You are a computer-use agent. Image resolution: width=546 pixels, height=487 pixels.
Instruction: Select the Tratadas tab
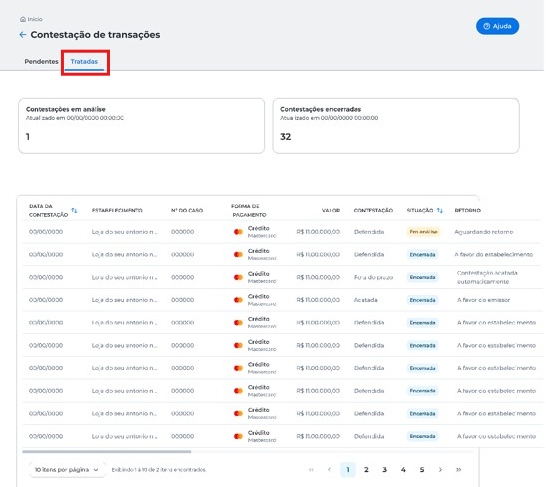84,61
